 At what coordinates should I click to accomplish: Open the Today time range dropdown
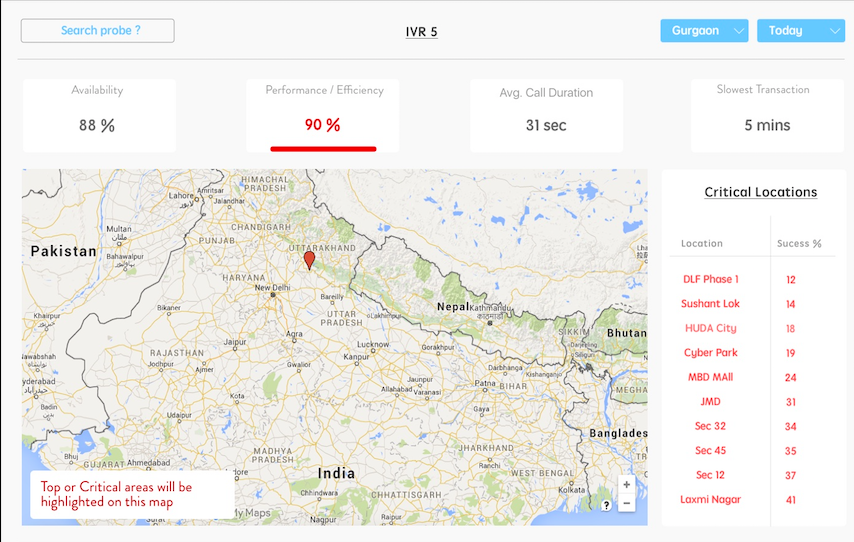pos(801,31)
